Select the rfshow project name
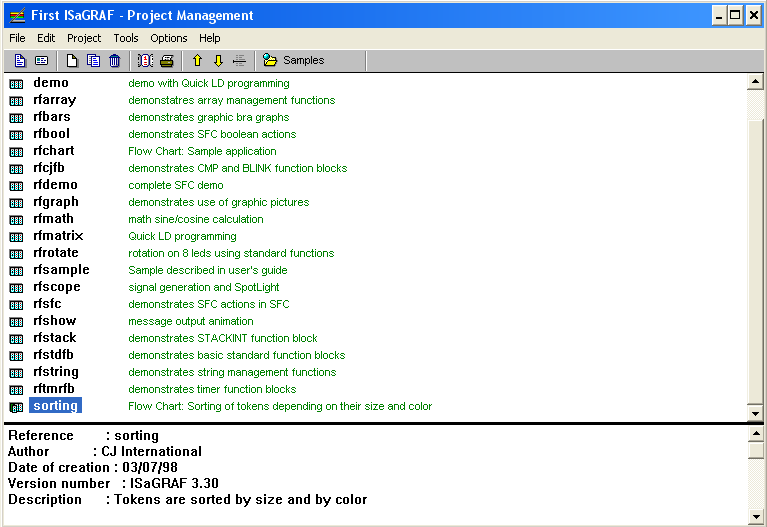Viewport: 767px width, 527px height. [x=55, y=321]
